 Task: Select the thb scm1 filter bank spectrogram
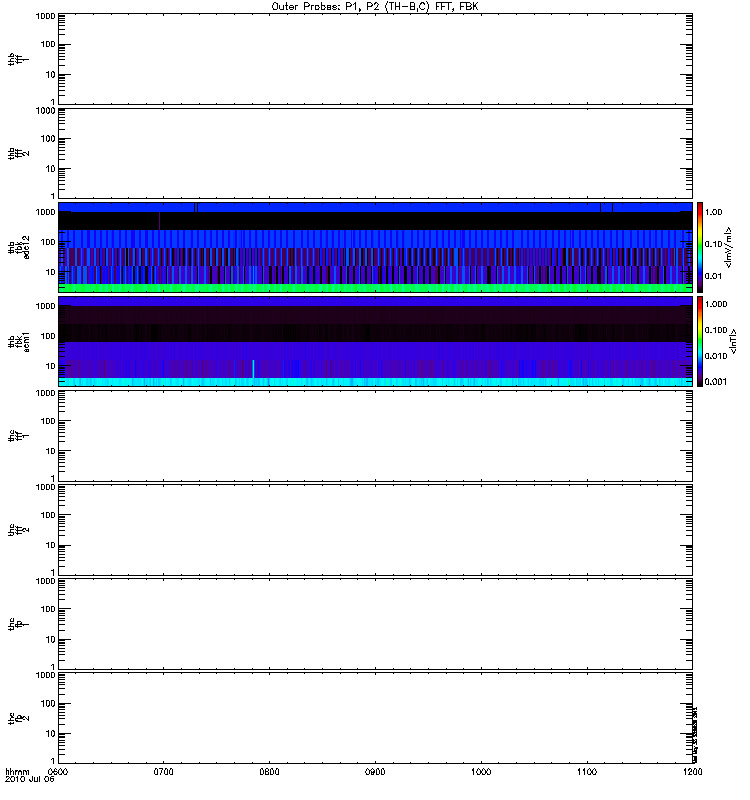375,341
